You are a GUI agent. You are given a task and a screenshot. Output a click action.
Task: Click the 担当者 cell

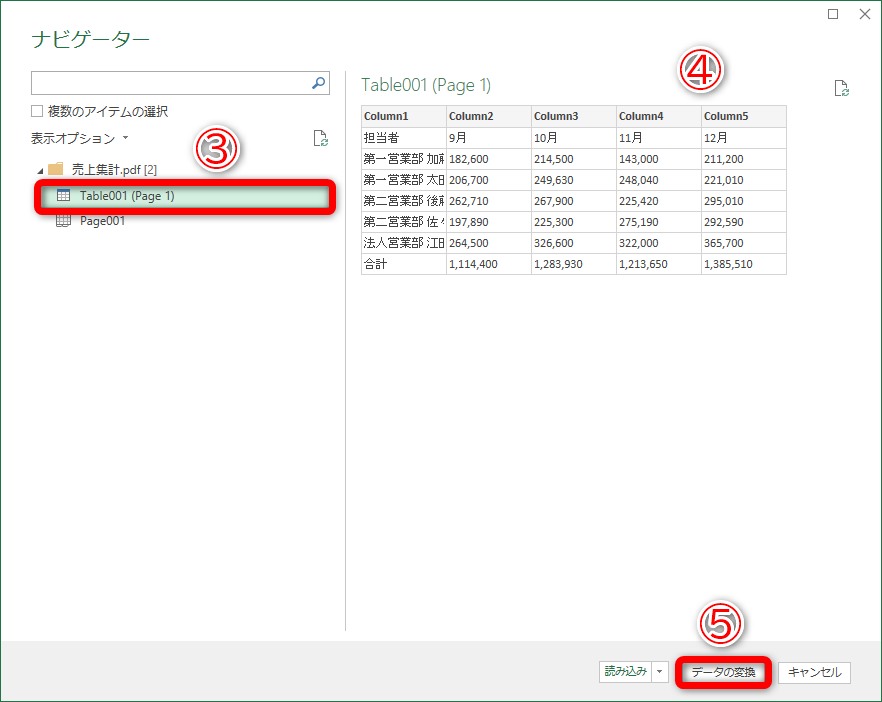(404, 138)
